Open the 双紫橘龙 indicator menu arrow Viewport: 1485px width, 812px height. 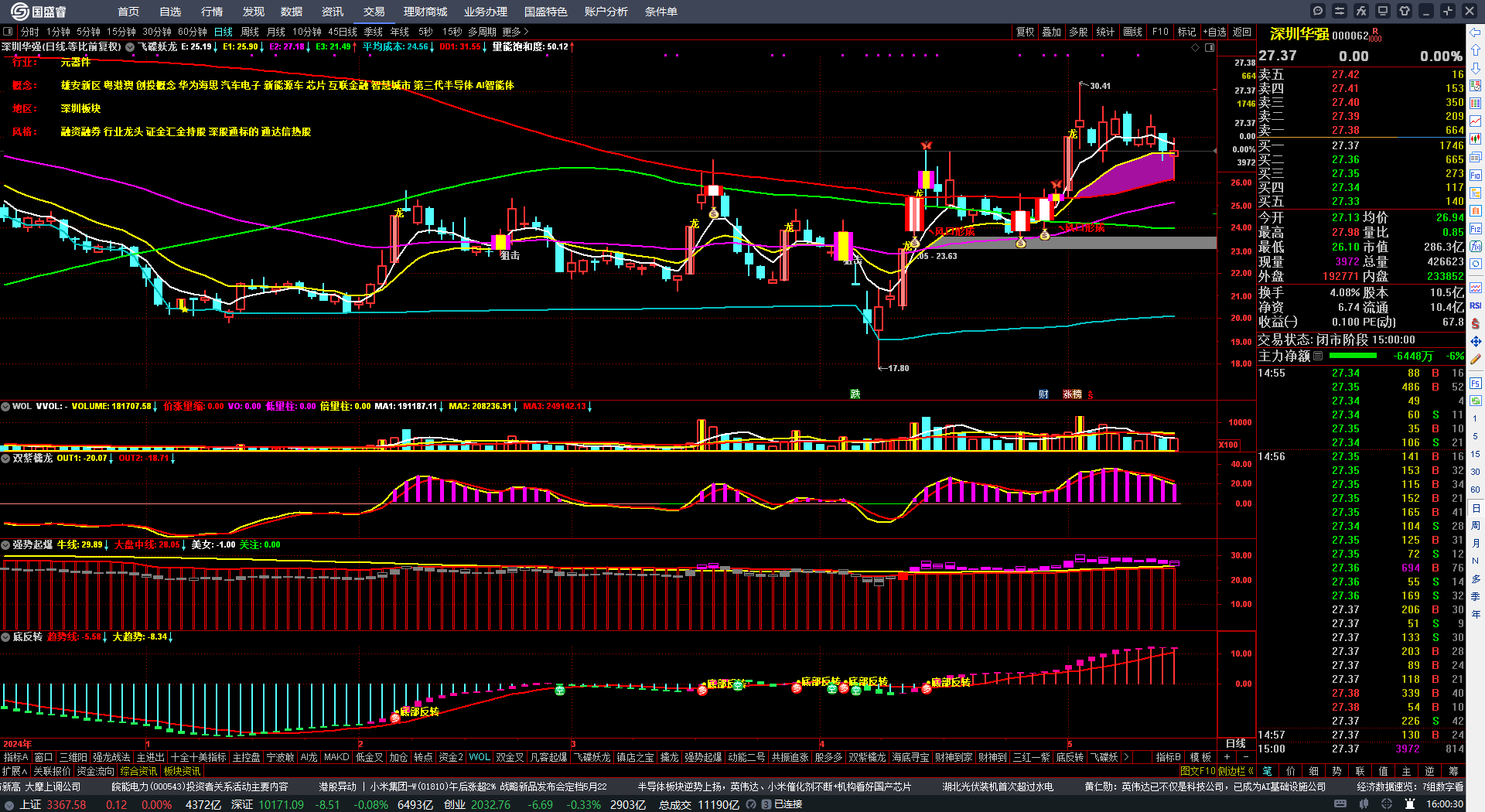click(5, 458)
